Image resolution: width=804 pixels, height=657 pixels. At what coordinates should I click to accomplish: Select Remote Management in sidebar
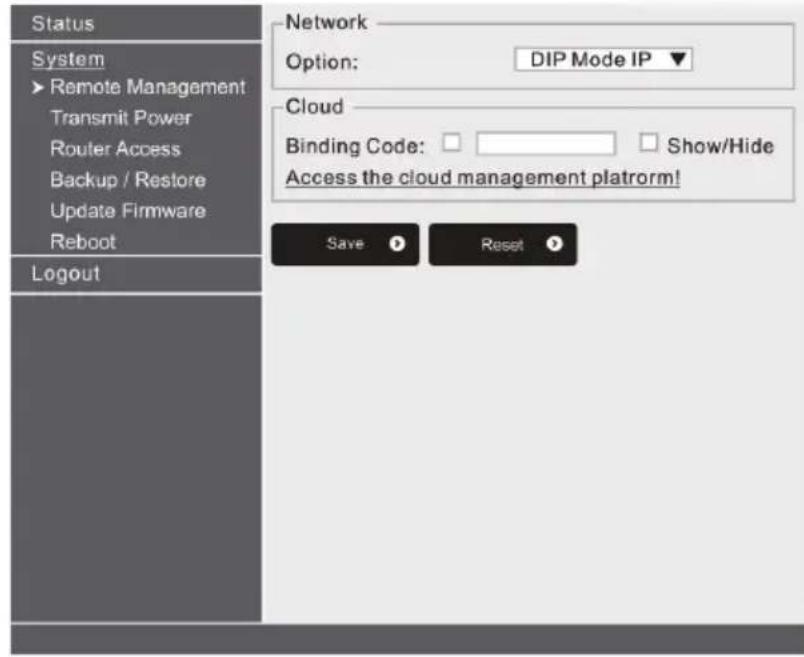coord(148,87)
